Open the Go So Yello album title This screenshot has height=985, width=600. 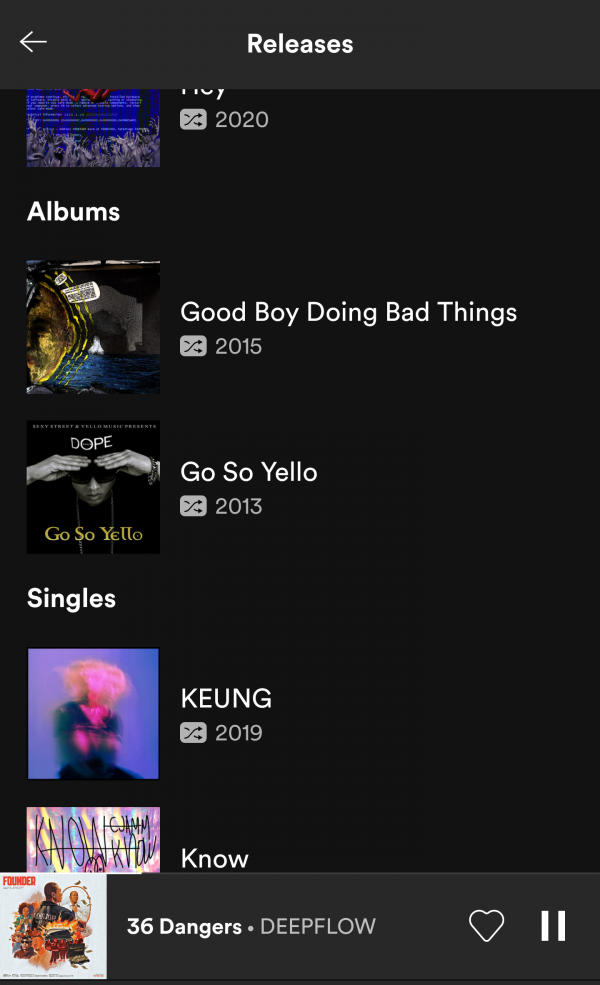click(248, 472)
